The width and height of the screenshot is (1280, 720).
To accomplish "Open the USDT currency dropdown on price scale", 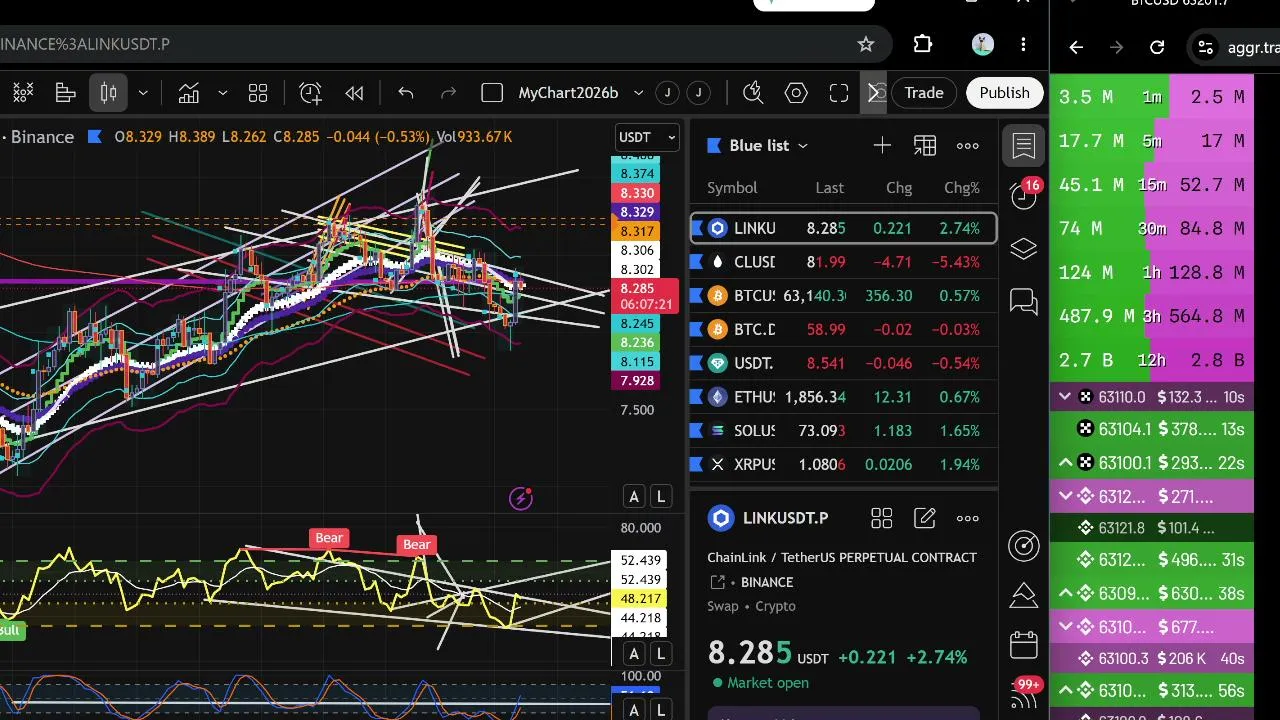I will tap(648, 137).
